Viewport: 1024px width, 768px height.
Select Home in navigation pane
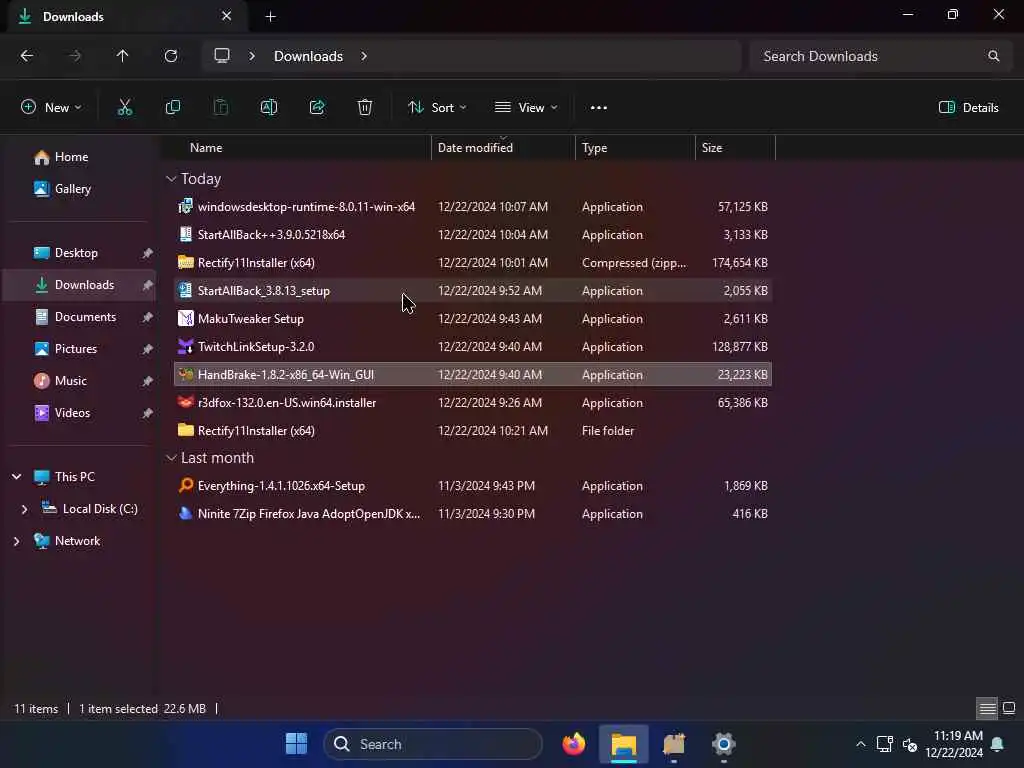pos(80,157)
